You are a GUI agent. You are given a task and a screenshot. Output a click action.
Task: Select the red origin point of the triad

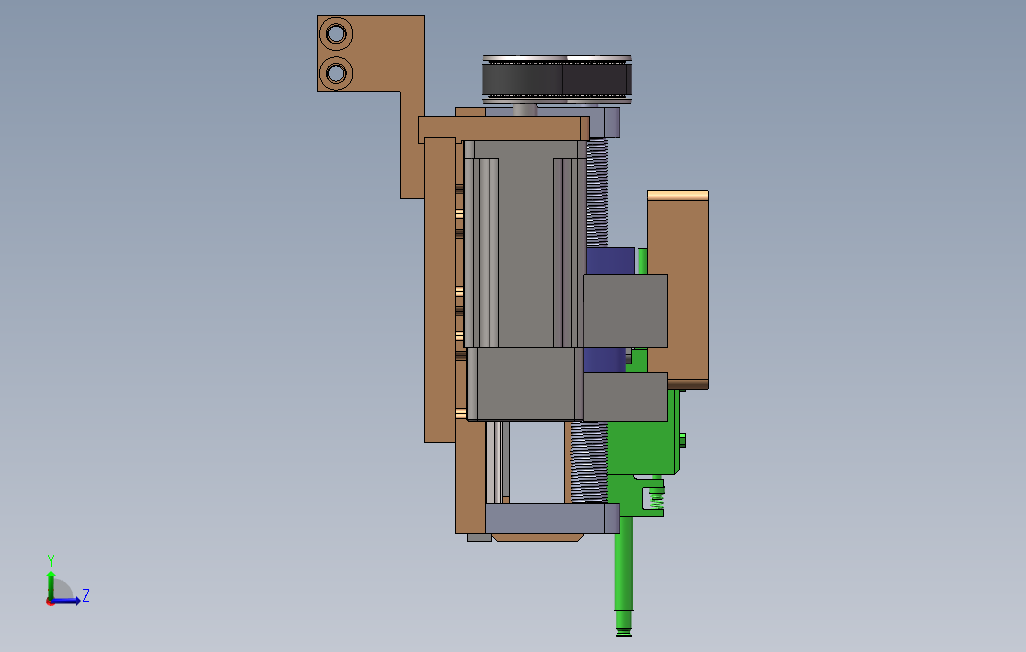coord(50,602)
